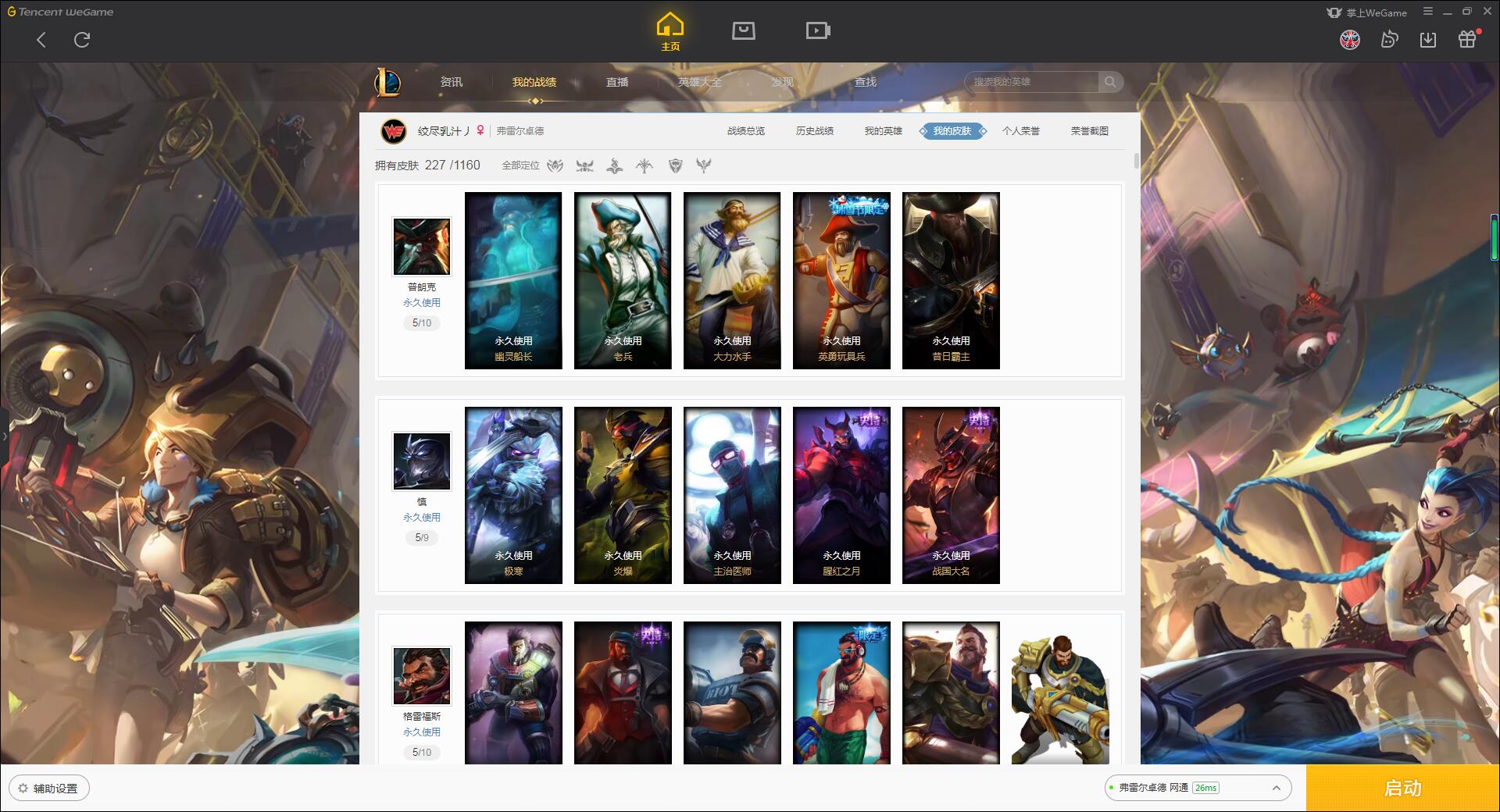Switch to the 资讯 news tab

[x=452, y=82]
